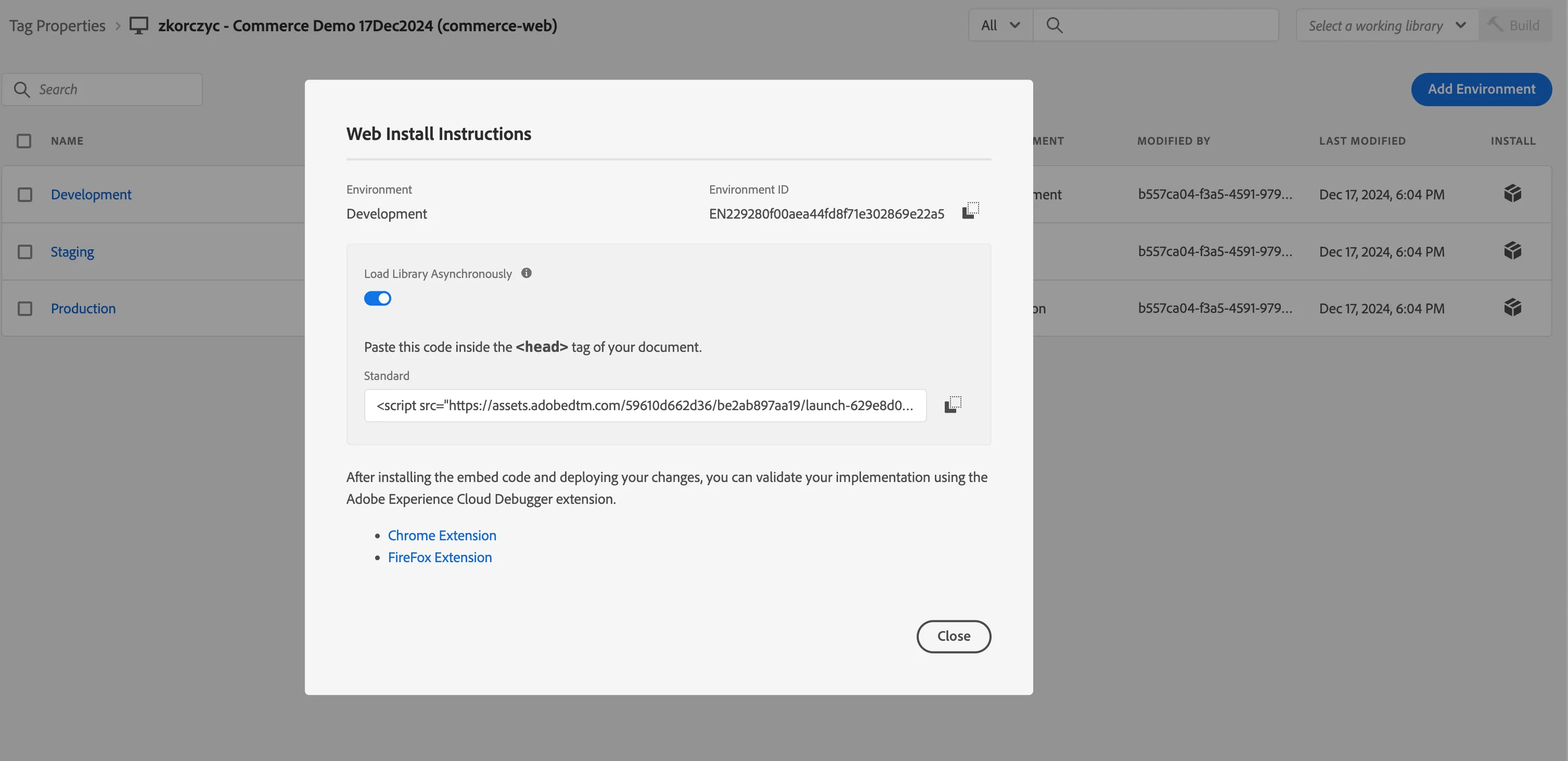Click the monitor icon beside property name
This screenshot has height=761, width=1568.
(x=139, y=26)
